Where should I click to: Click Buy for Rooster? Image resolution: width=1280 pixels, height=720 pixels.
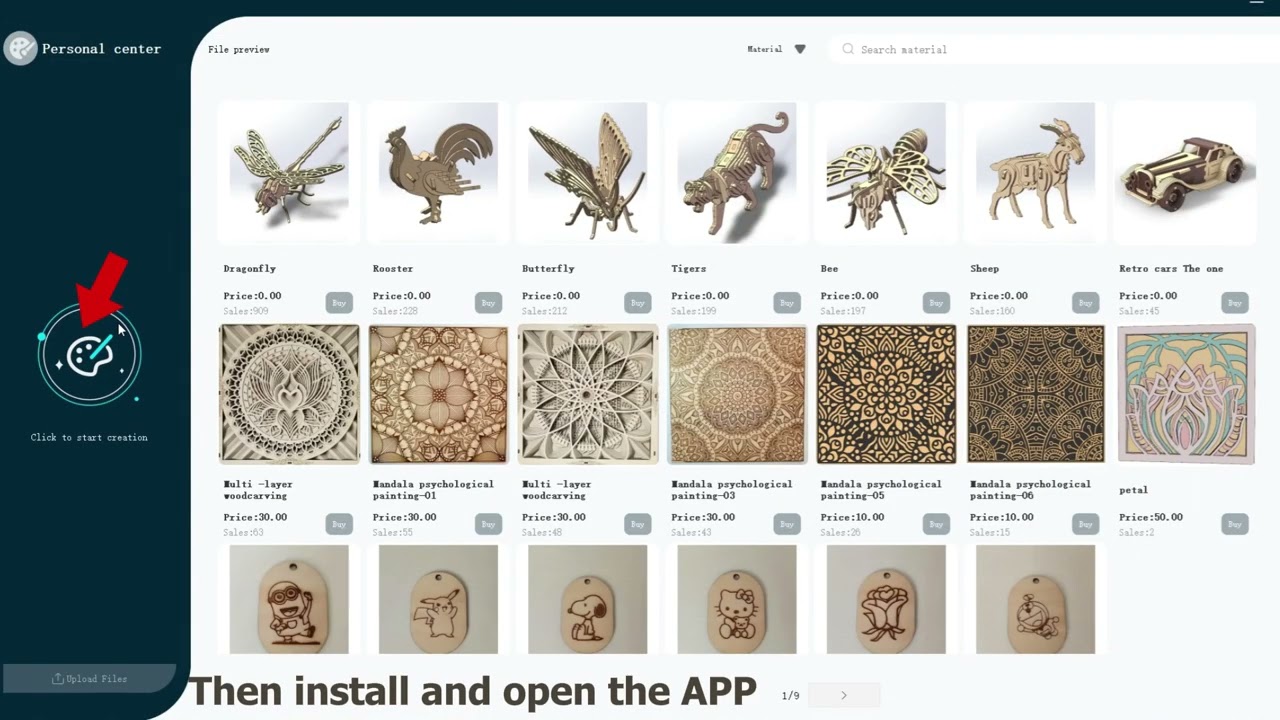(x=488, y=303)
